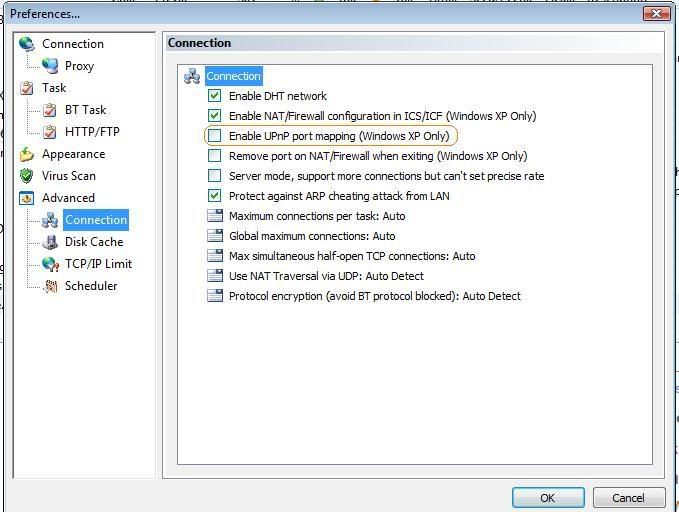Select the Task category in sidebar
Screen dimensions: 679x512
click(x=54, y=88)
